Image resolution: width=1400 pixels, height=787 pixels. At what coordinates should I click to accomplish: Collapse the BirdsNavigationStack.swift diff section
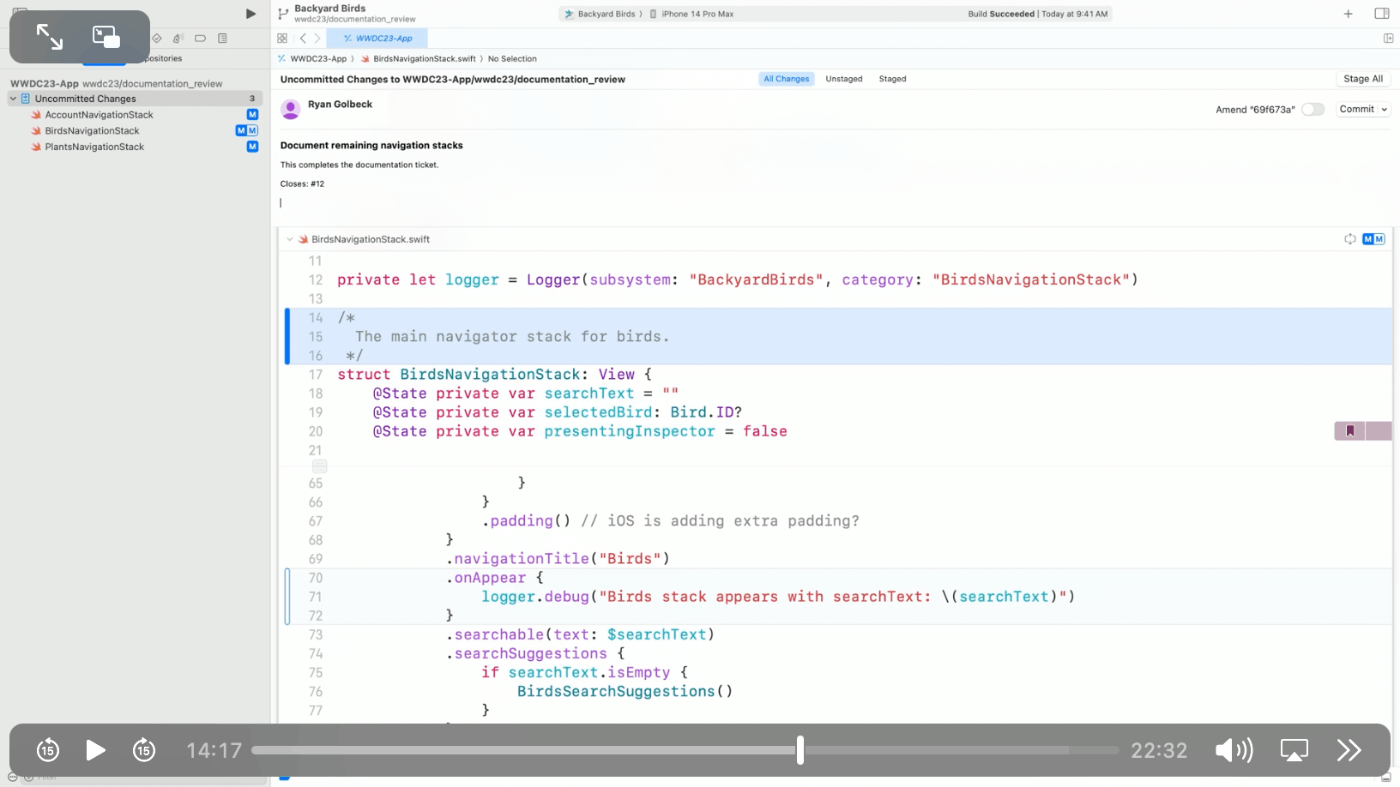click(x=290, y=240)
